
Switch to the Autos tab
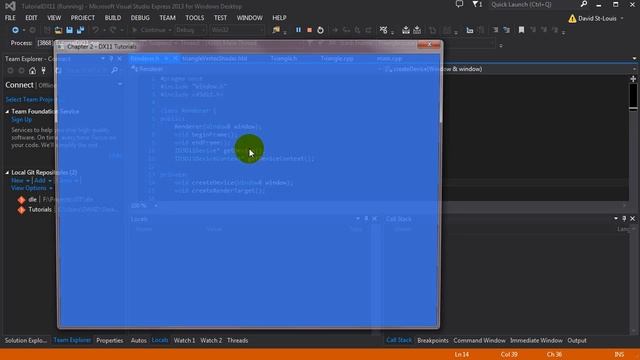pyautogui.click(x=138, y=340)
